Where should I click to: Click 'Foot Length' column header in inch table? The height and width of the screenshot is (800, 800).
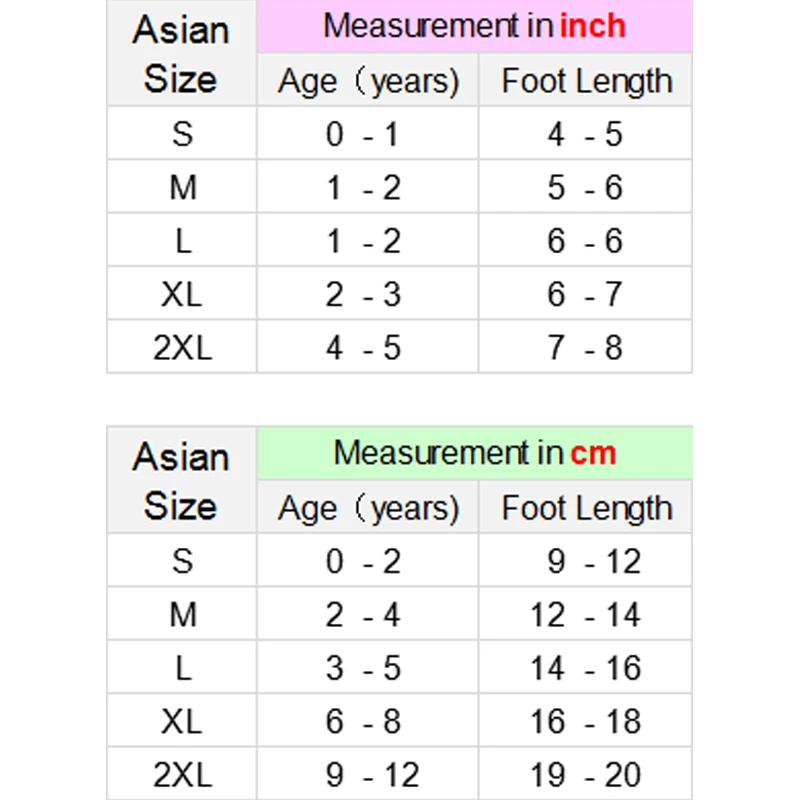click(x=586, y=81)
